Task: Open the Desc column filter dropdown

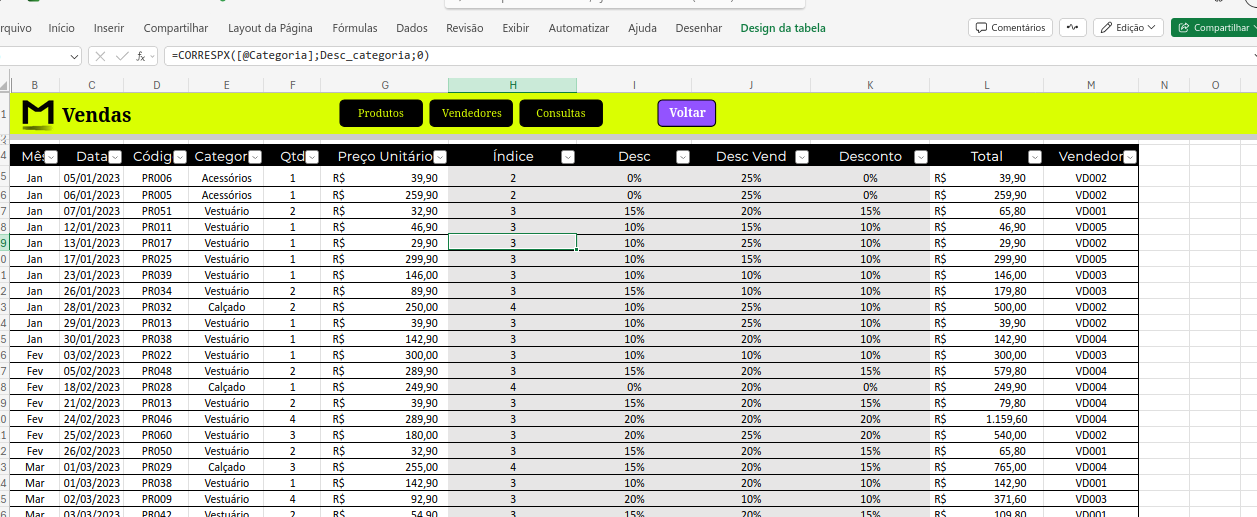Action: 683,157
